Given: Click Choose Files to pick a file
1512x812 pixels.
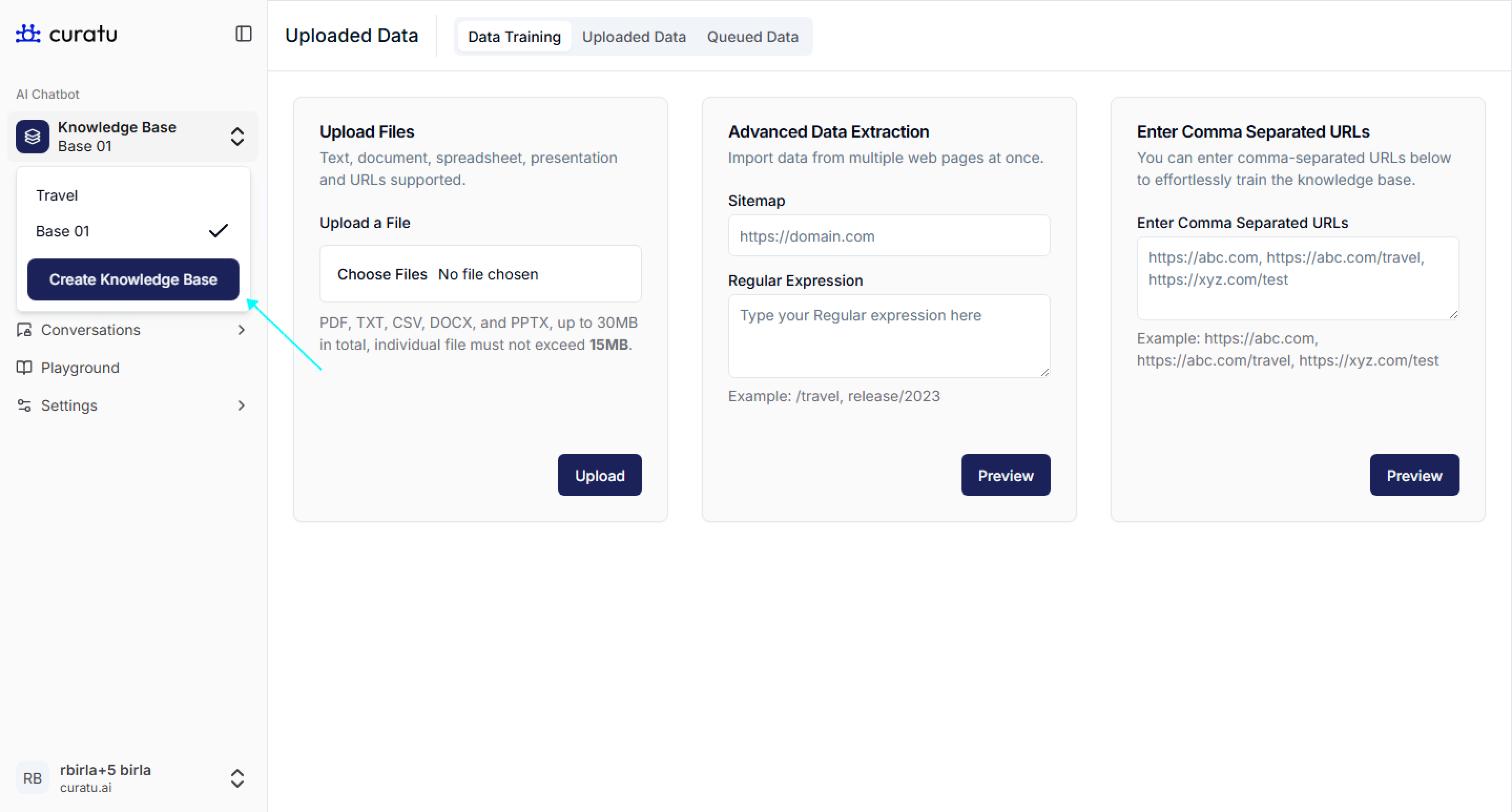Looking at the screenshot, I should pyautogui.click(x=381, y=274).
